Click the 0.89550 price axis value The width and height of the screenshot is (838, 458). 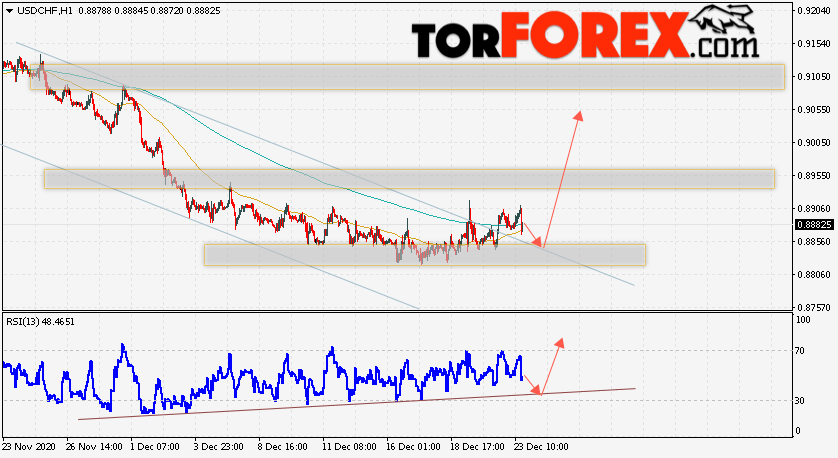point(814,176)
